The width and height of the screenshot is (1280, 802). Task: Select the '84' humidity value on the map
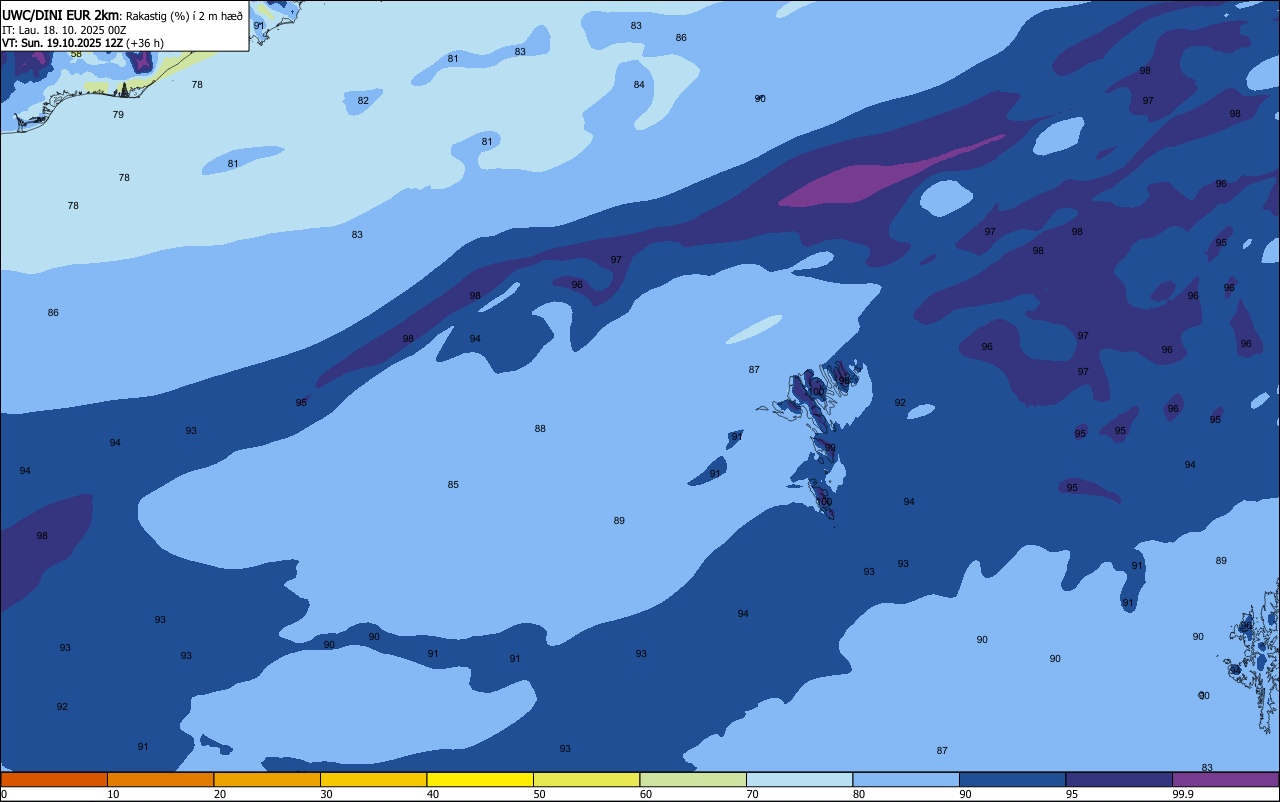(639, 84)
